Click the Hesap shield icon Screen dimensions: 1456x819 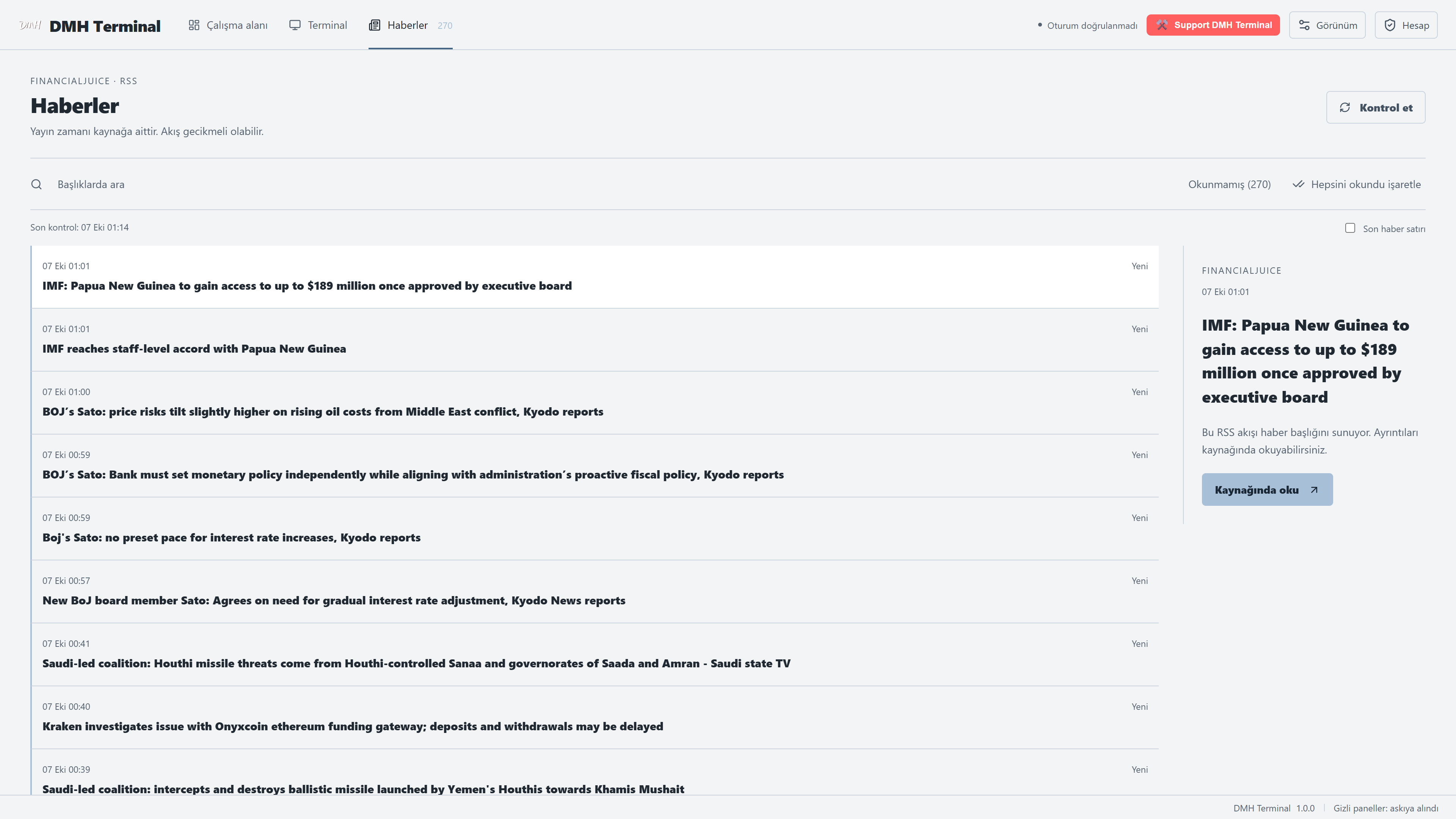1390,25
